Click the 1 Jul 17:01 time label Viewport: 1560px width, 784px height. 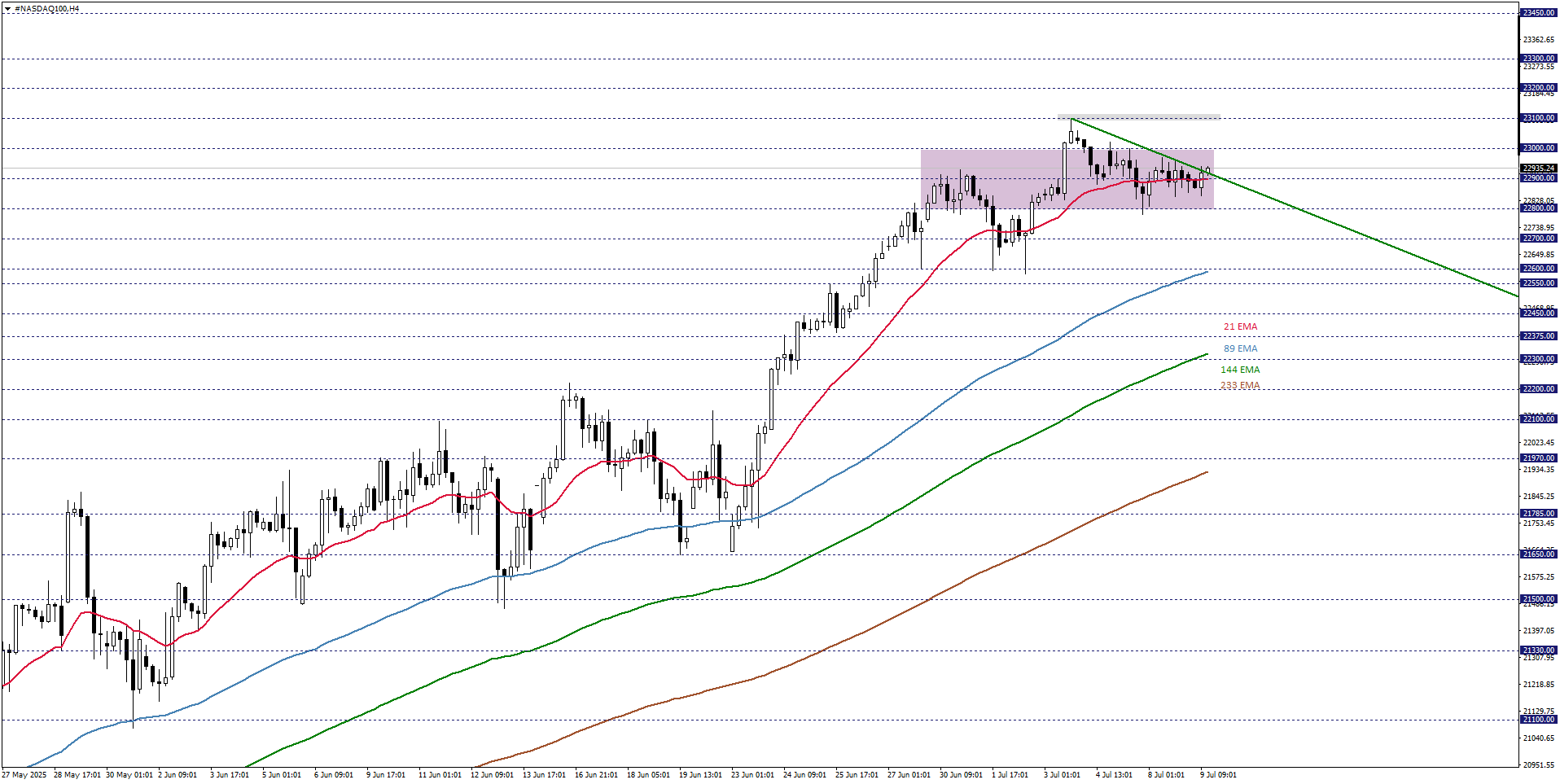(1010, 775)
